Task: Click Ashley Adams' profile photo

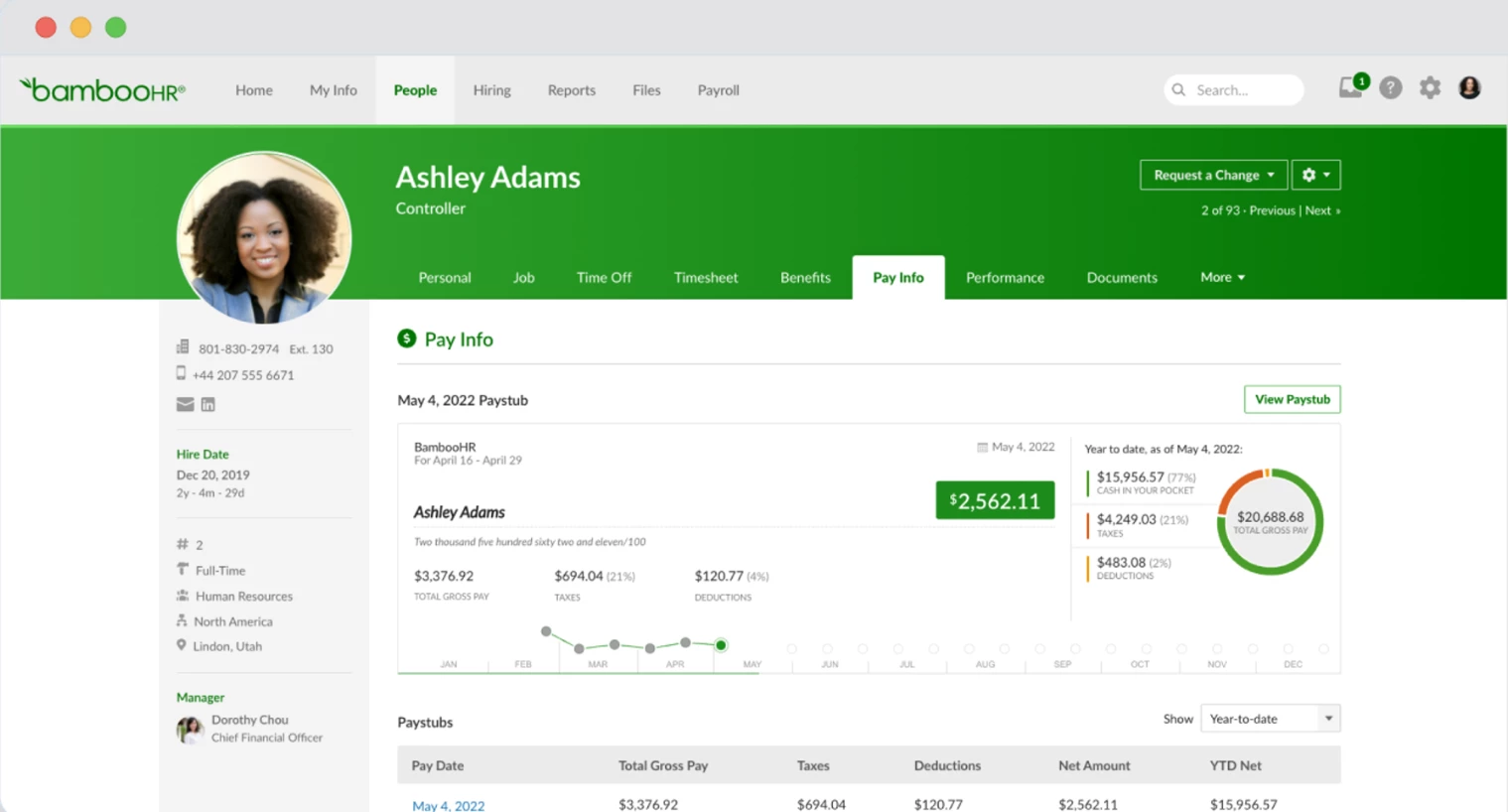Action: pyautogui.click(x=264, y=238)
